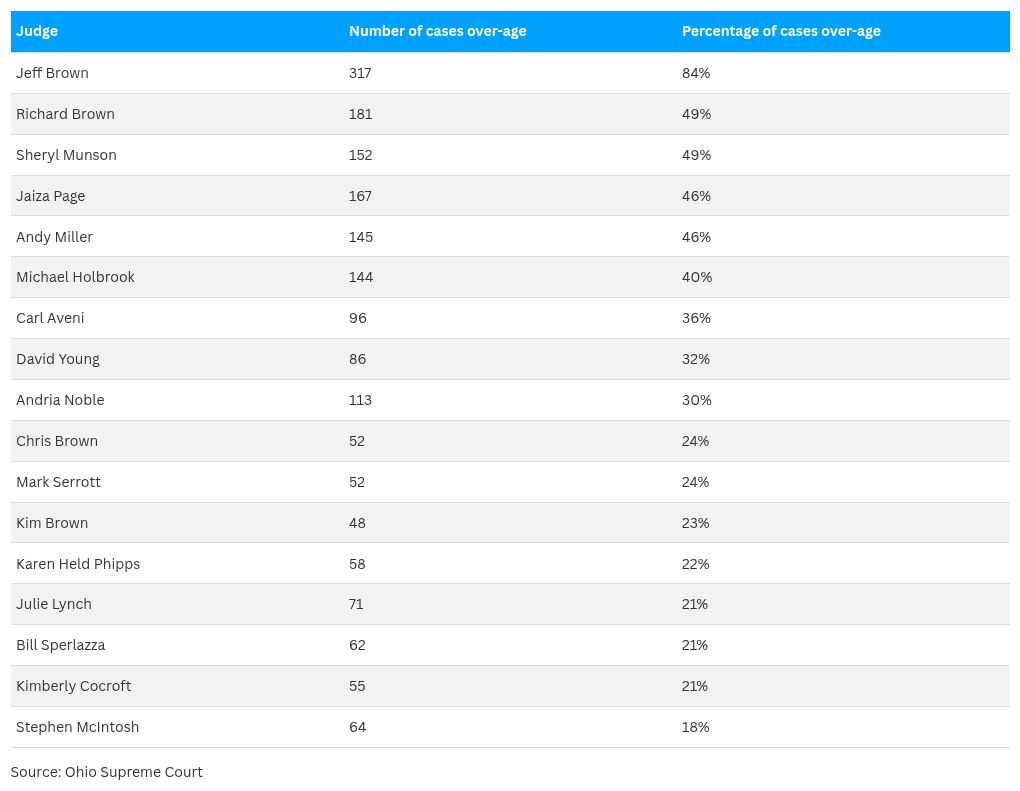Click Richard Brown's case count 181

pyautogui.click(x=360, y=114)
